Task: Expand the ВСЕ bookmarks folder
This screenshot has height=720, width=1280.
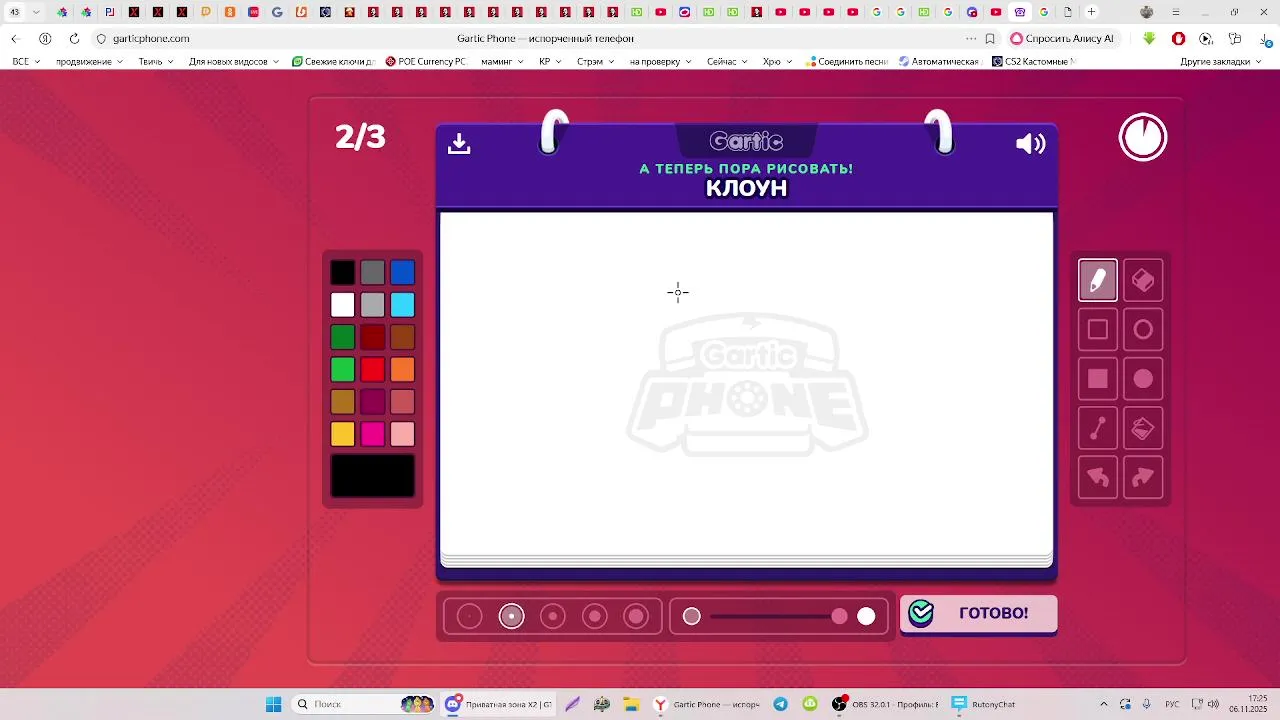Action: click(x=26, y=61)
